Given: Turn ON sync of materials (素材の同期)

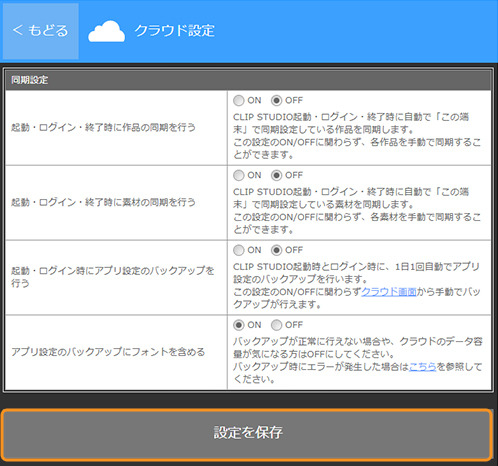Looking at the screenshot, I should pyautogui.click(x=239, y=175).
